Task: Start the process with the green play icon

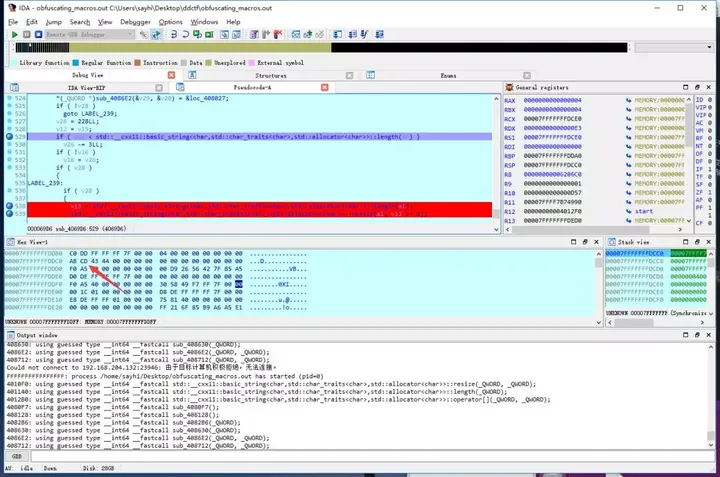Action: click(x=15, y=34)
